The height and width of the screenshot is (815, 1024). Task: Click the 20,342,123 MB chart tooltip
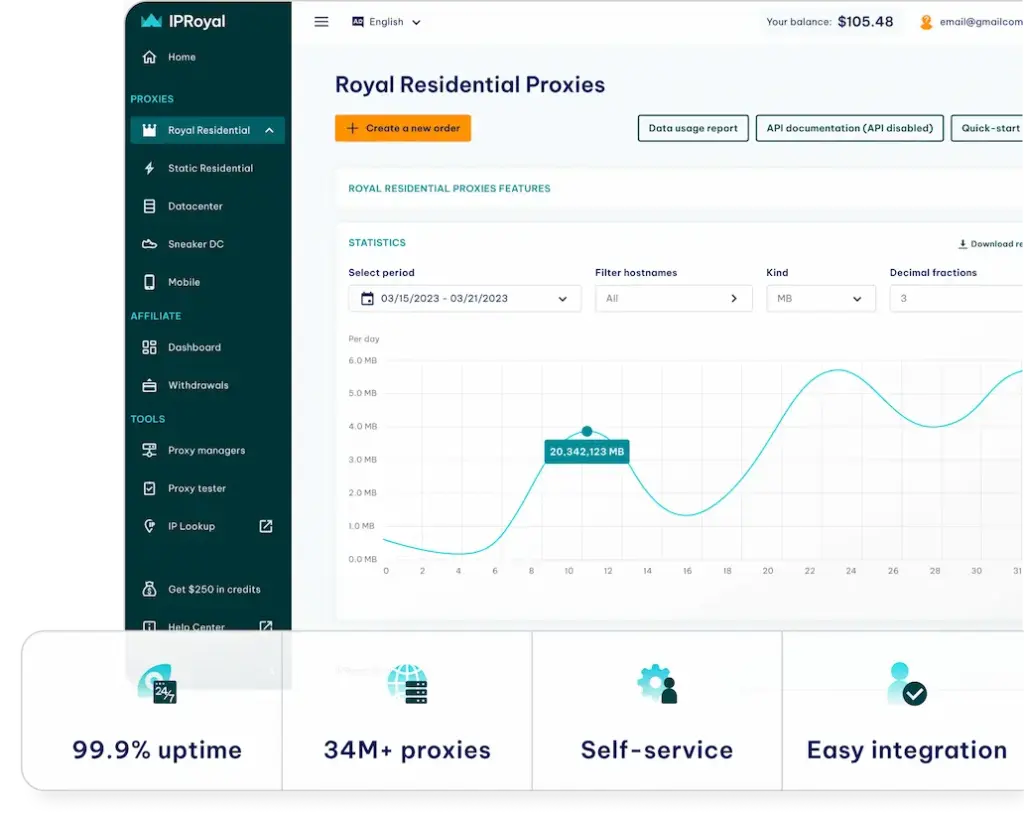587,451
